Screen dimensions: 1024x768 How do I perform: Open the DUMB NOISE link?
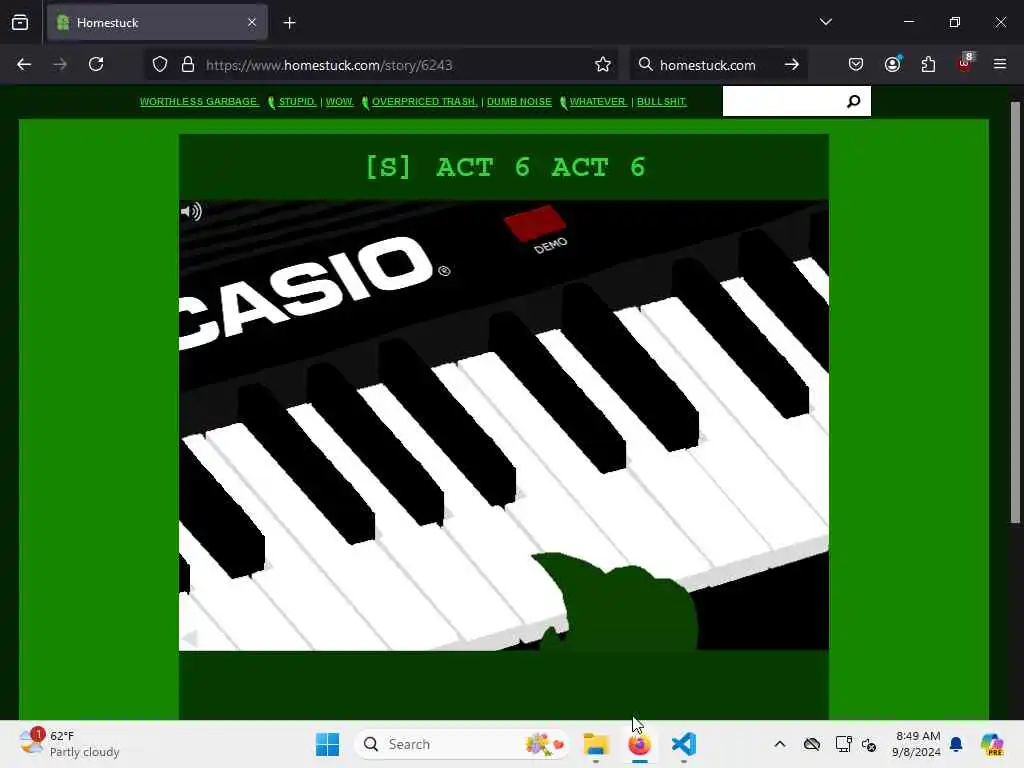(519, 102)
